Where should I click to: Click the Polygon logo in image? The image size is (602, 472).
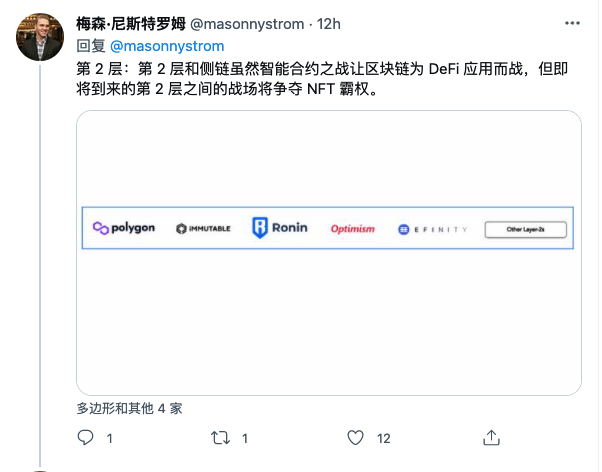click(124, 228)
